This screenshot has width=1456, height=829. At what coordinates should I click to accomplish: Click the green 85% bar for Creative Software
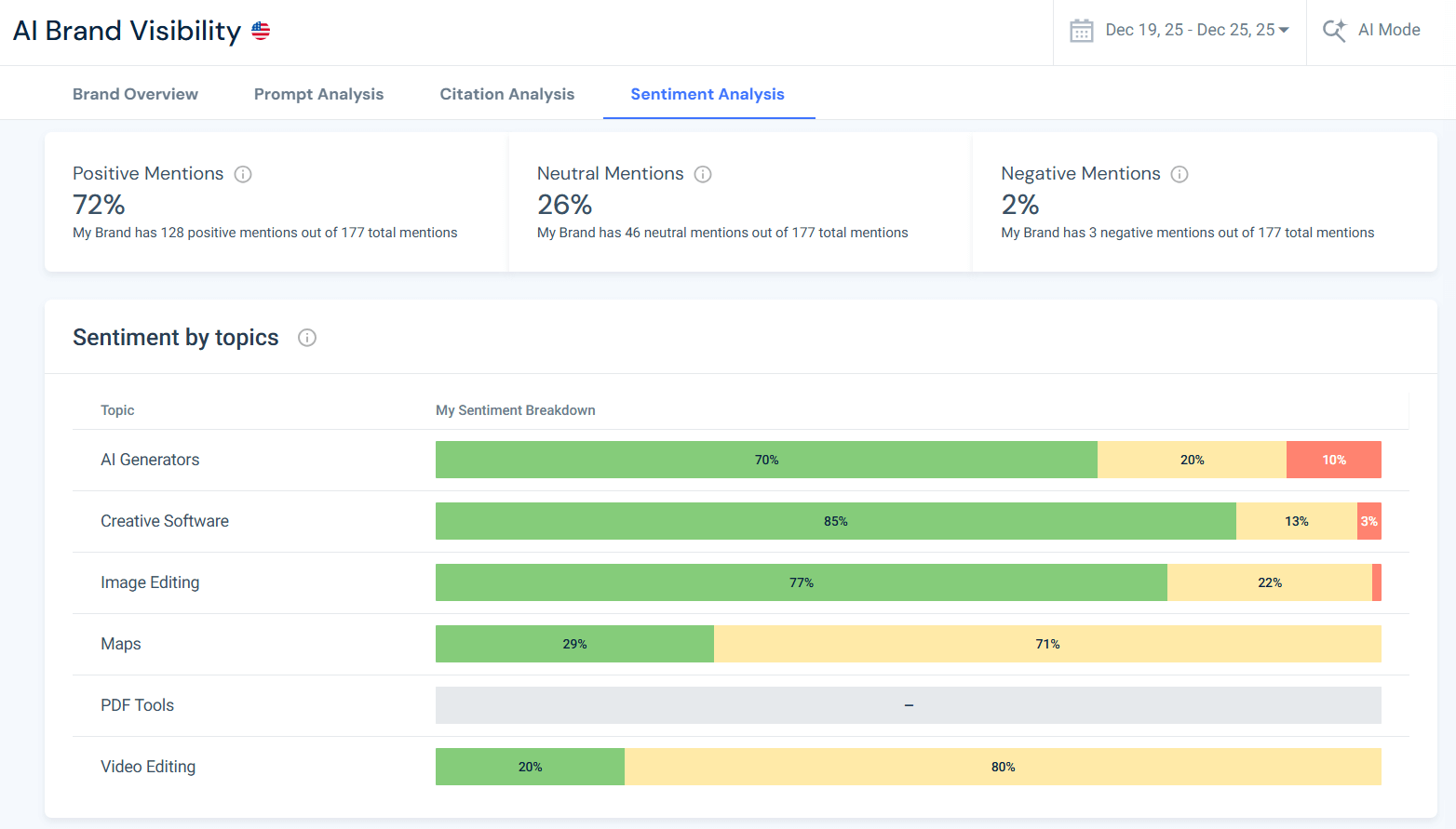[835, 521]
